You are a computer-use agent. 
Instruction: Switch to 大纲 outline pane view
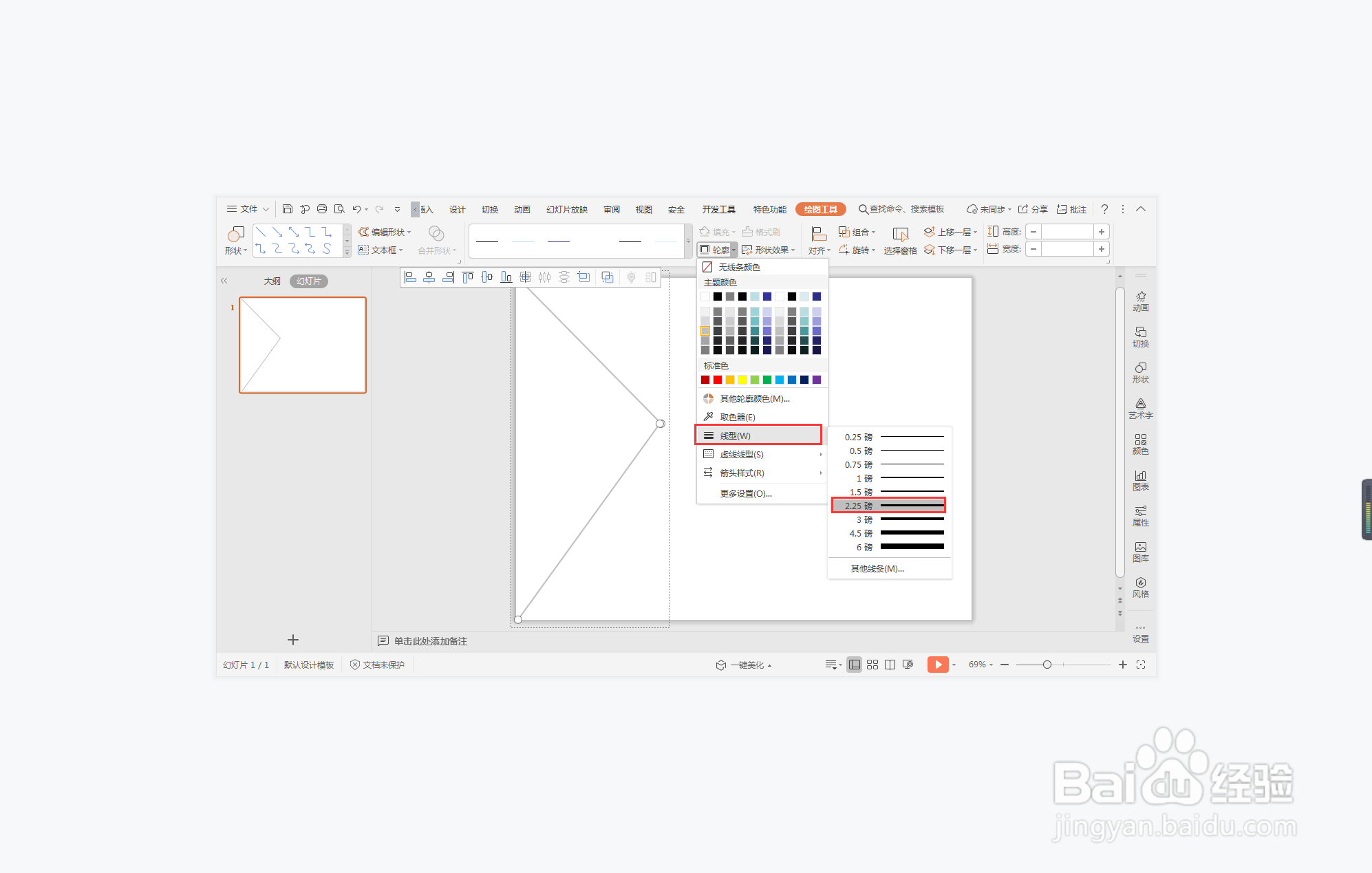coord(272,281)
